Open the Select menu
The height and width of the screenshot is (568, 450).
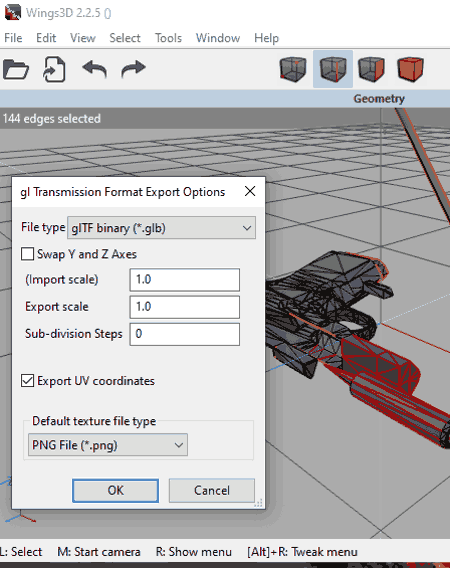pos(125,38)
